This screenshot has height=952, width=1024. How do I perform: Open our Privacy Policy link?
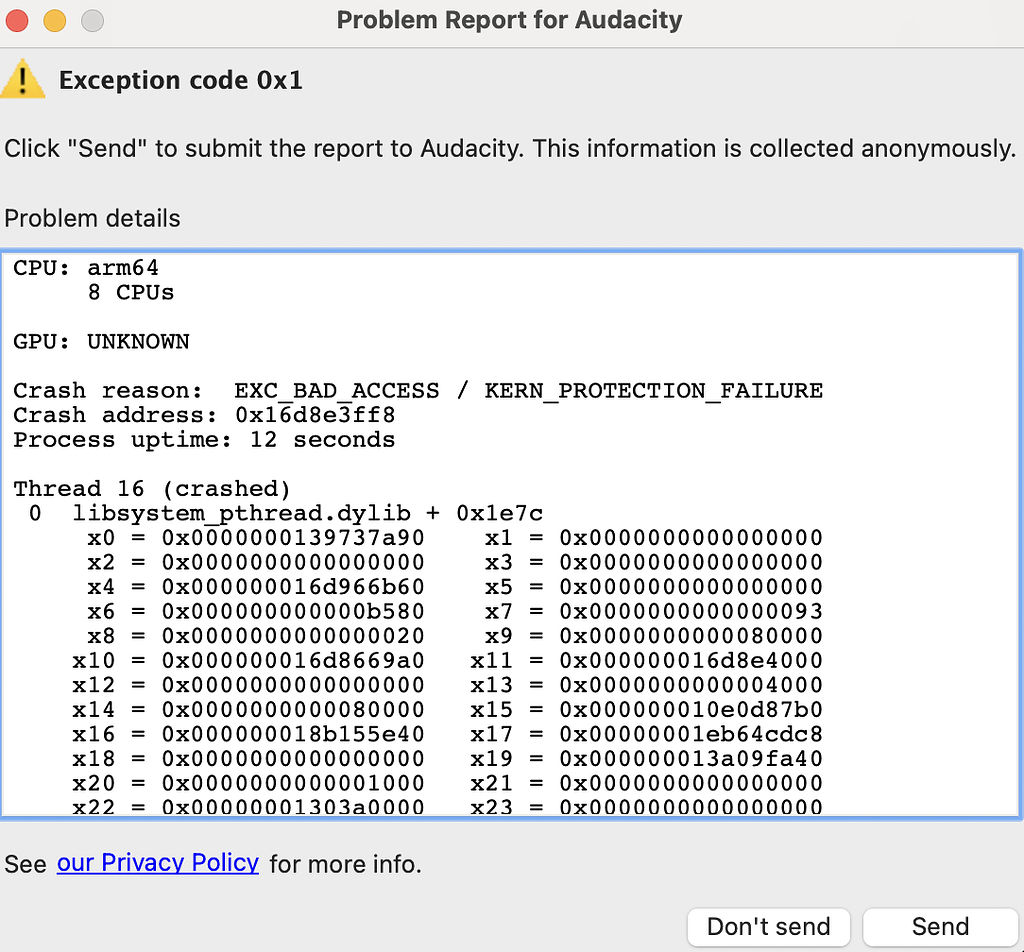157,863
